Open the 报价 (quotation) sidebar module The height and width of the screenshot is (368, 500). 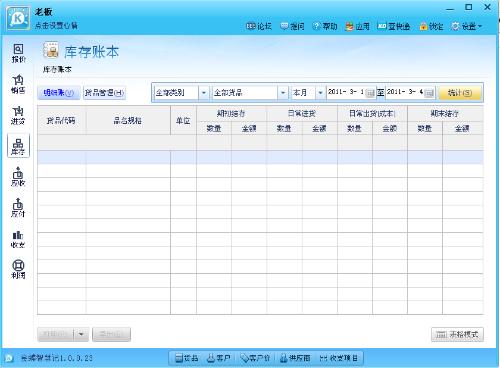pos(18,53)
